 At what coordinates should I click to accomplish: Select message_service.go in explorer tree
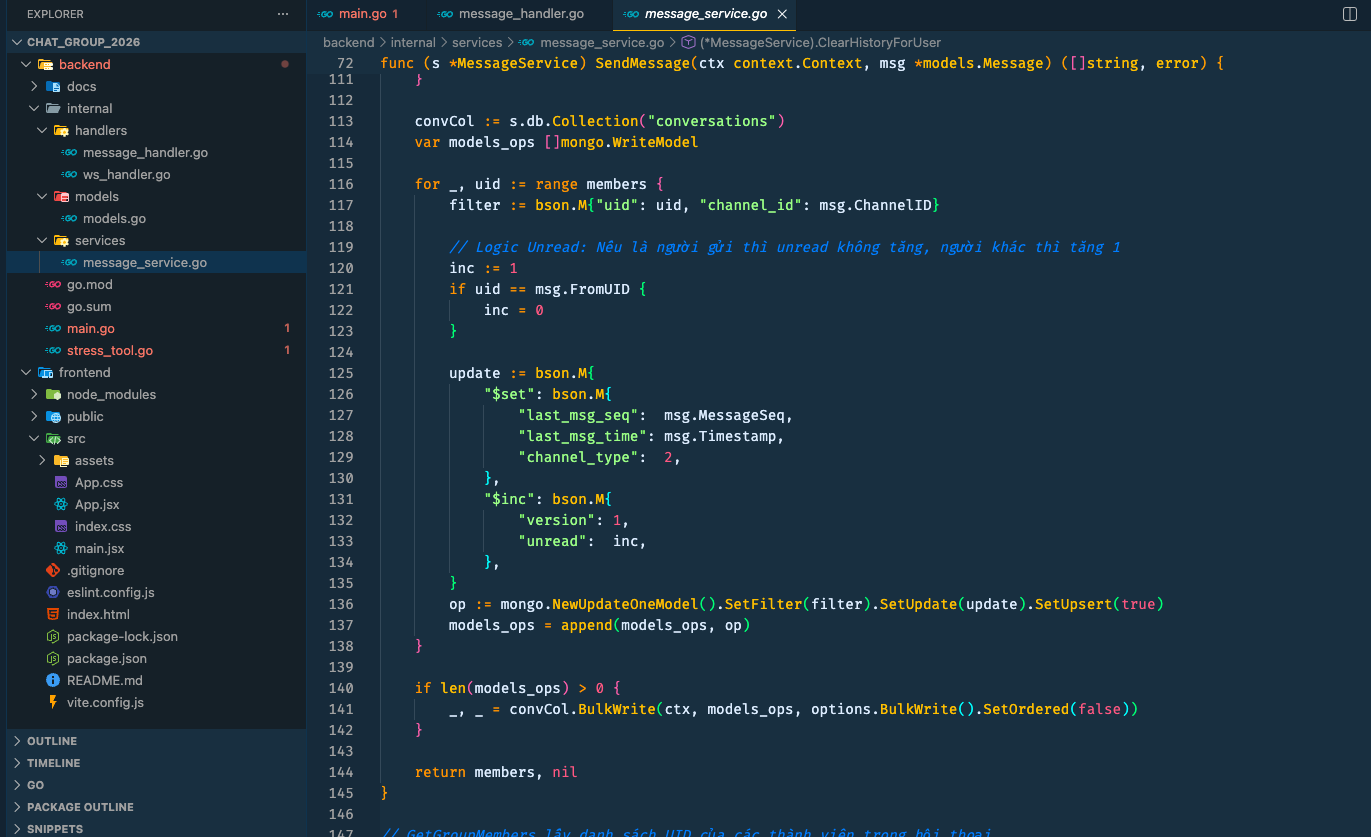coord(156,262)
